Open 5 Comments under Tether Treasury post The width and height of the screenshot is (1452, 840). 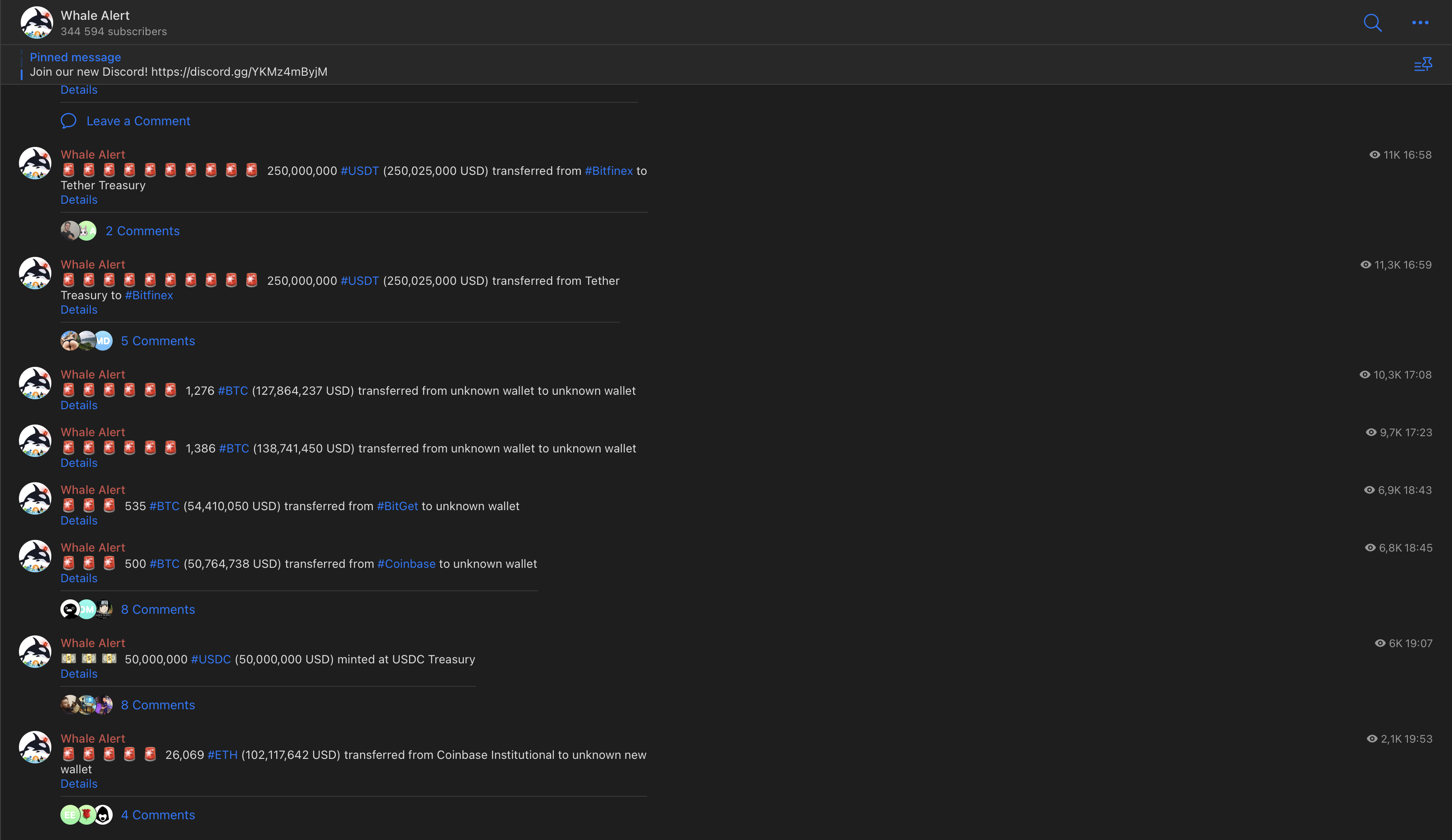tap(158, 341)
